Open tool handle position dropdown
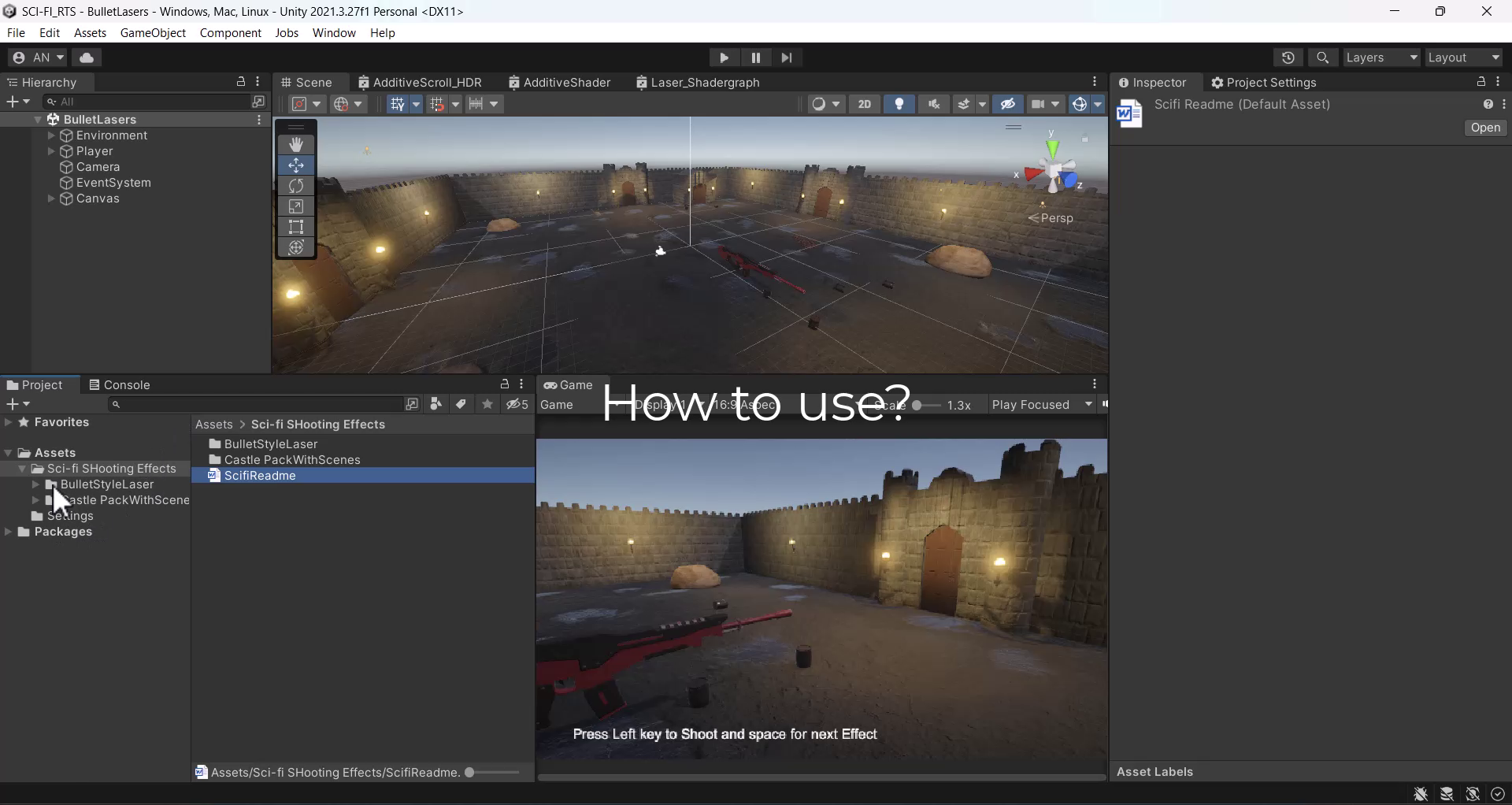Viewport: 1512px width, 805px height. click(306, 104)
